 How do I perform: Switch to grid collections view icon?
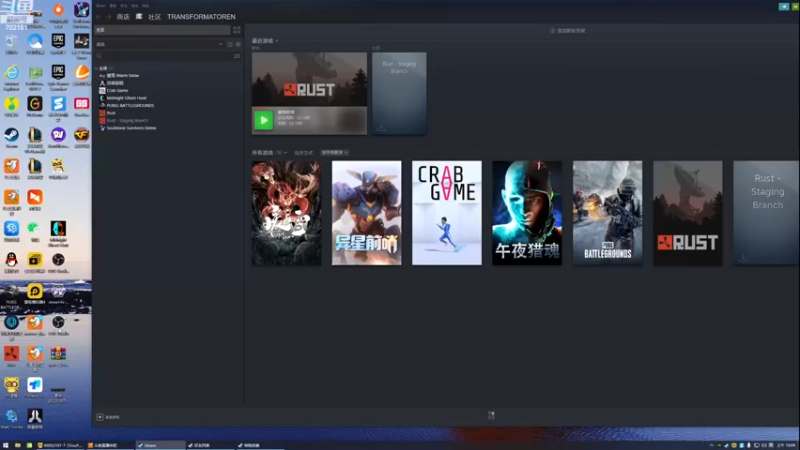(x=237, y=30)
